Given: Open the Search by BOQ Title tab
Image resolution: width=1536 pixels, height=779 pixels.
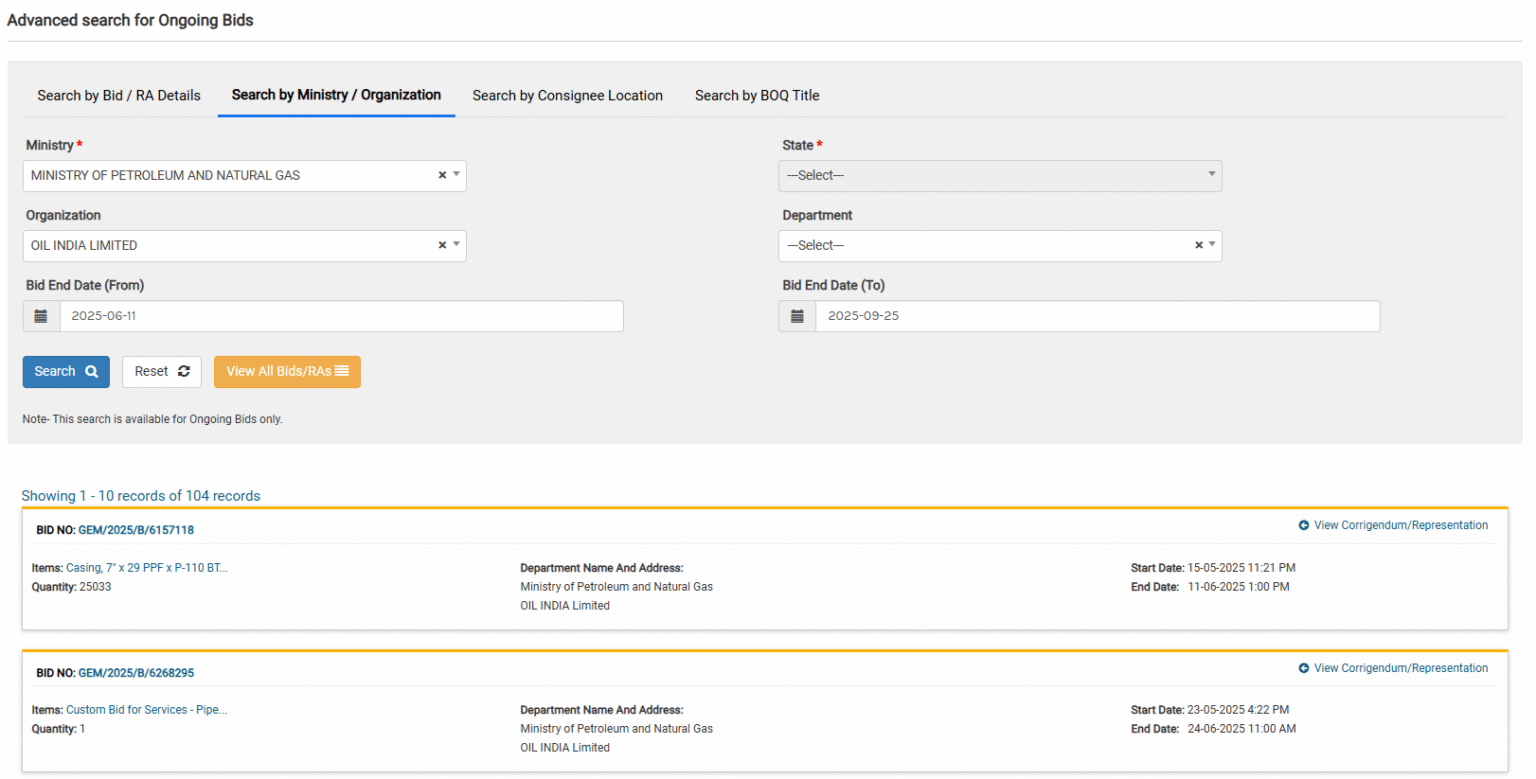Looking at the screenshot, I should pyautogui.click(x=756, y=95).
